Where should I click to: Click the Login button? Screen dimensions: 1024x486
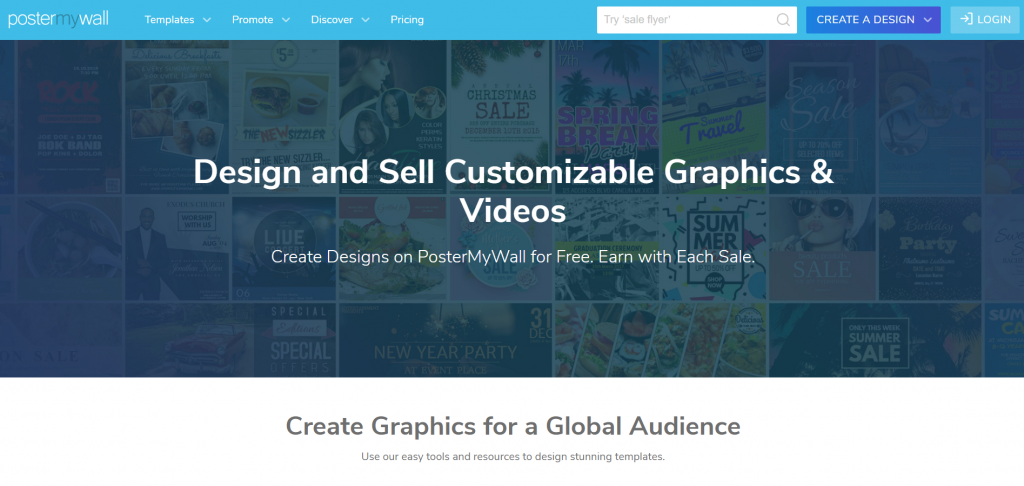tap(987, 20)
